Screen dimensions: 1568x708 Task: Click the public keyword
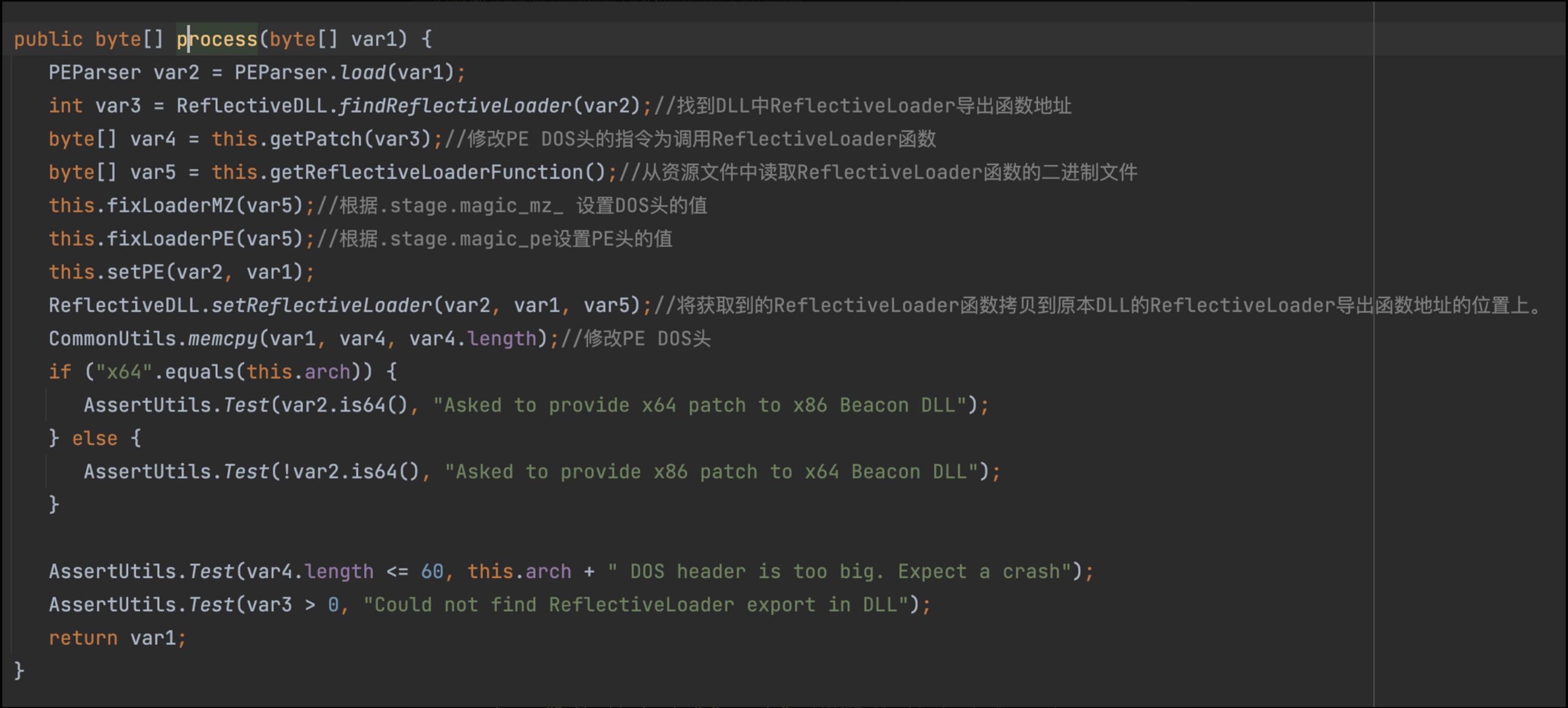point(48,40)
